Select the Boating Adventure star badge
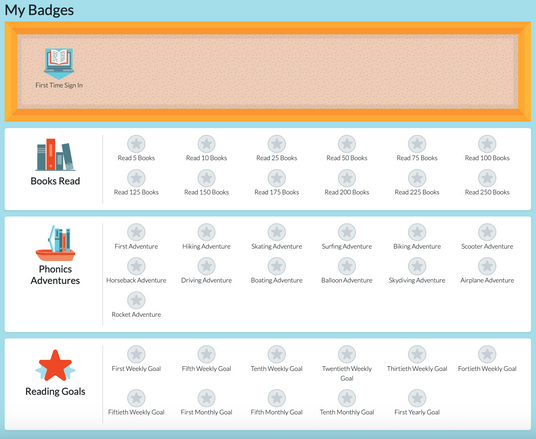536x439 pixels. (277, 266)
